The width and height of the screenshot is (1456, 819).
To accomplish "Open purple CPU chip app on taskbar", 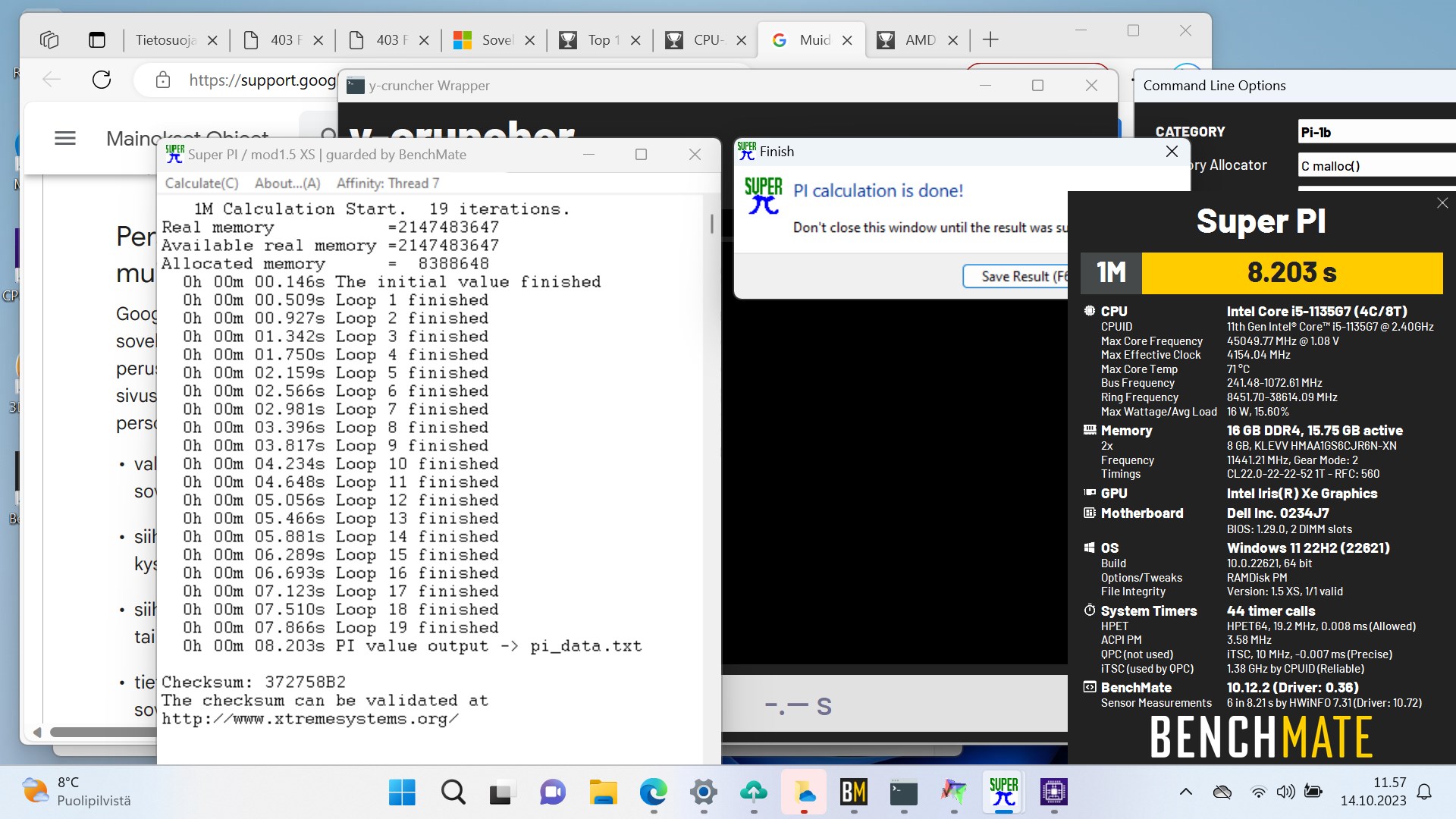I will tap(1053, 792).
